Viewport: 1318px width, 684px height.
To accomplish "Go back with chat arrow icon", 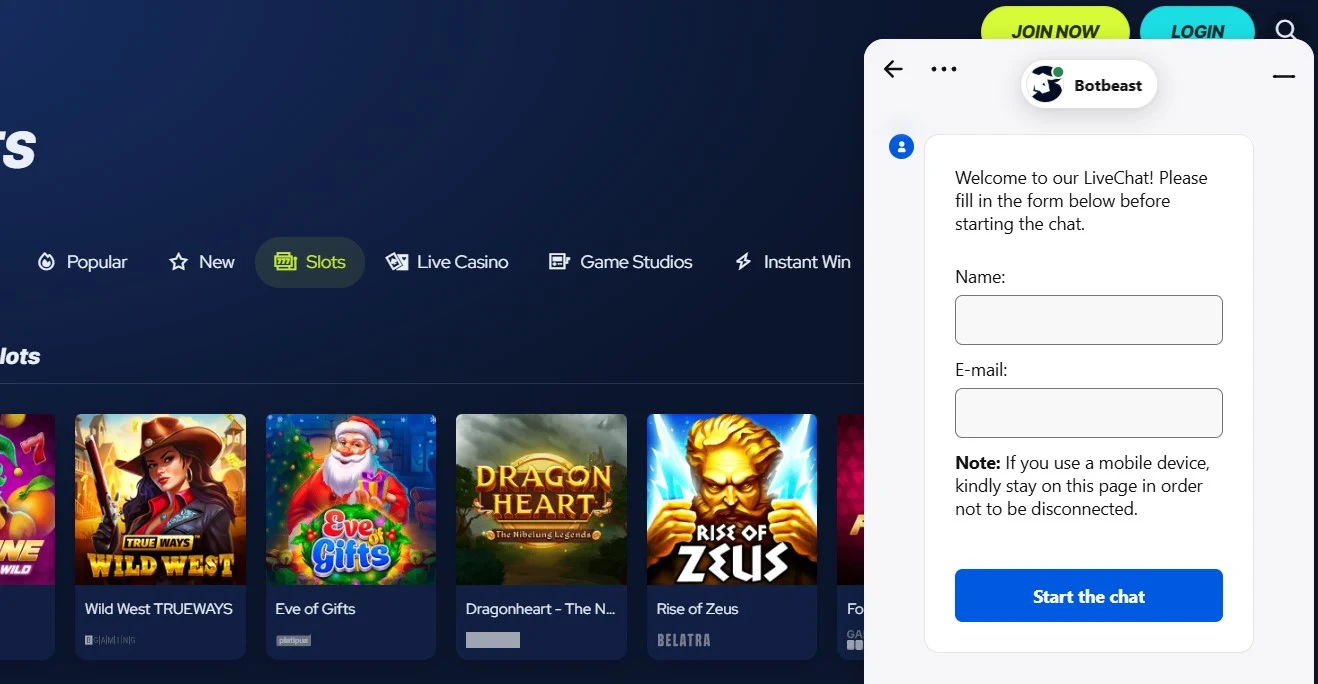I will [893, 69].
